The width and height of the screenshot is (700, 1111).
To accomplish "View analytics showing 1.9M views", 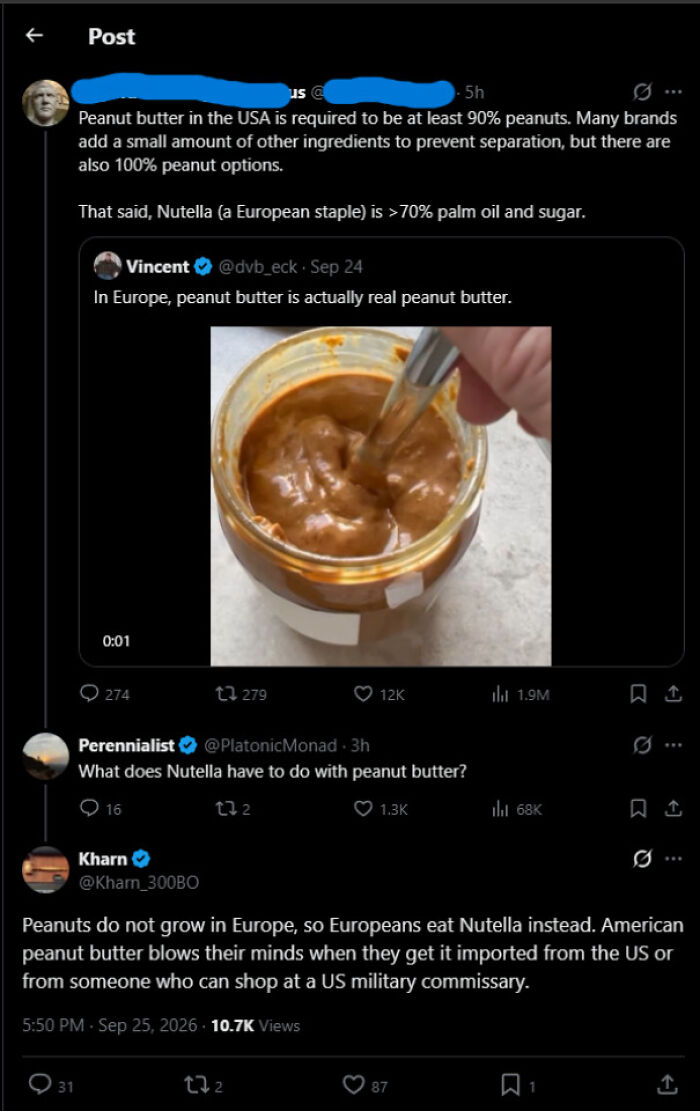I will (x=521, y=694).
